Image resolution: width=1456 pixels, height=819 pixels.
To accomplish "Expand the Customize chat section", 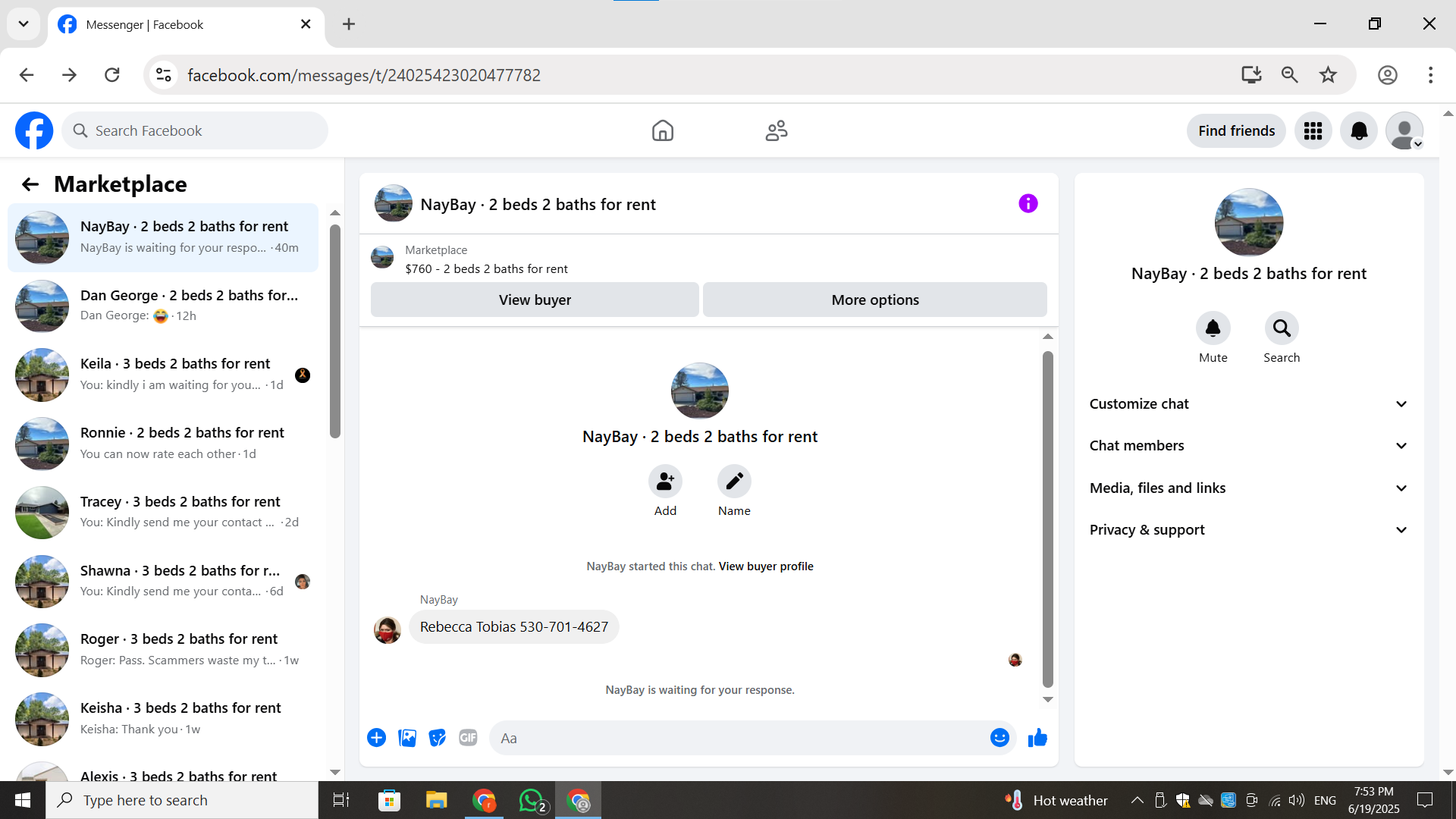I will click(1249, 404).
